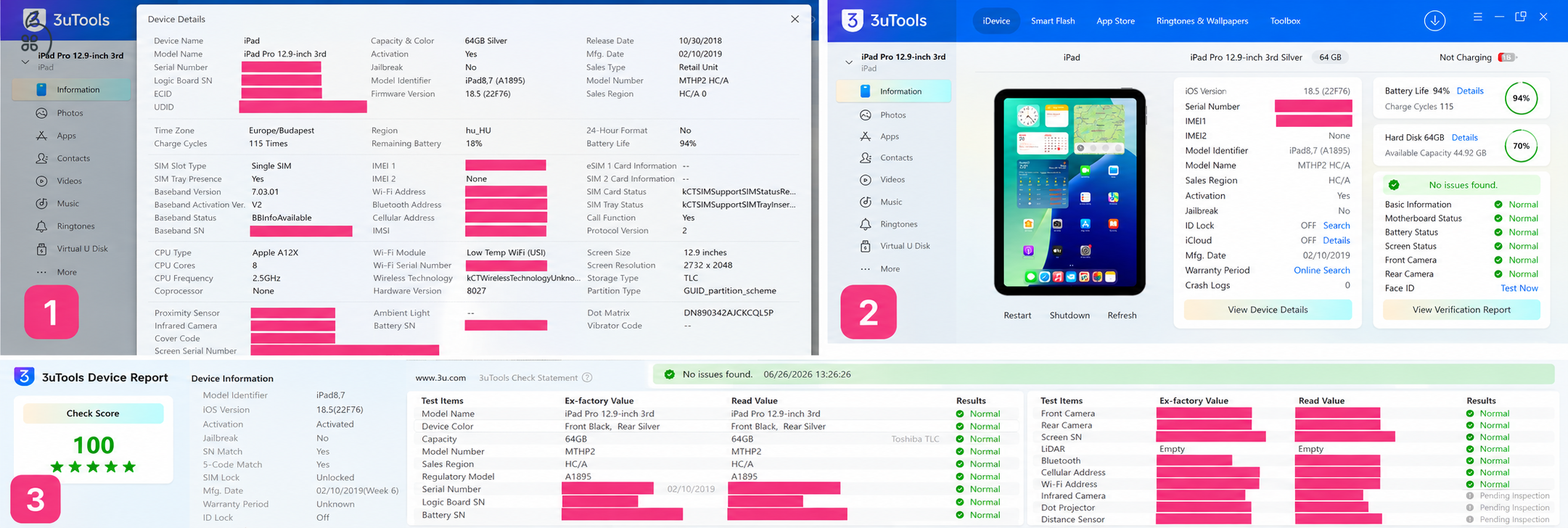1568x528 pixels.
Task: Open the Hard Disk 64GB Details link
Action: [1464, 137]
